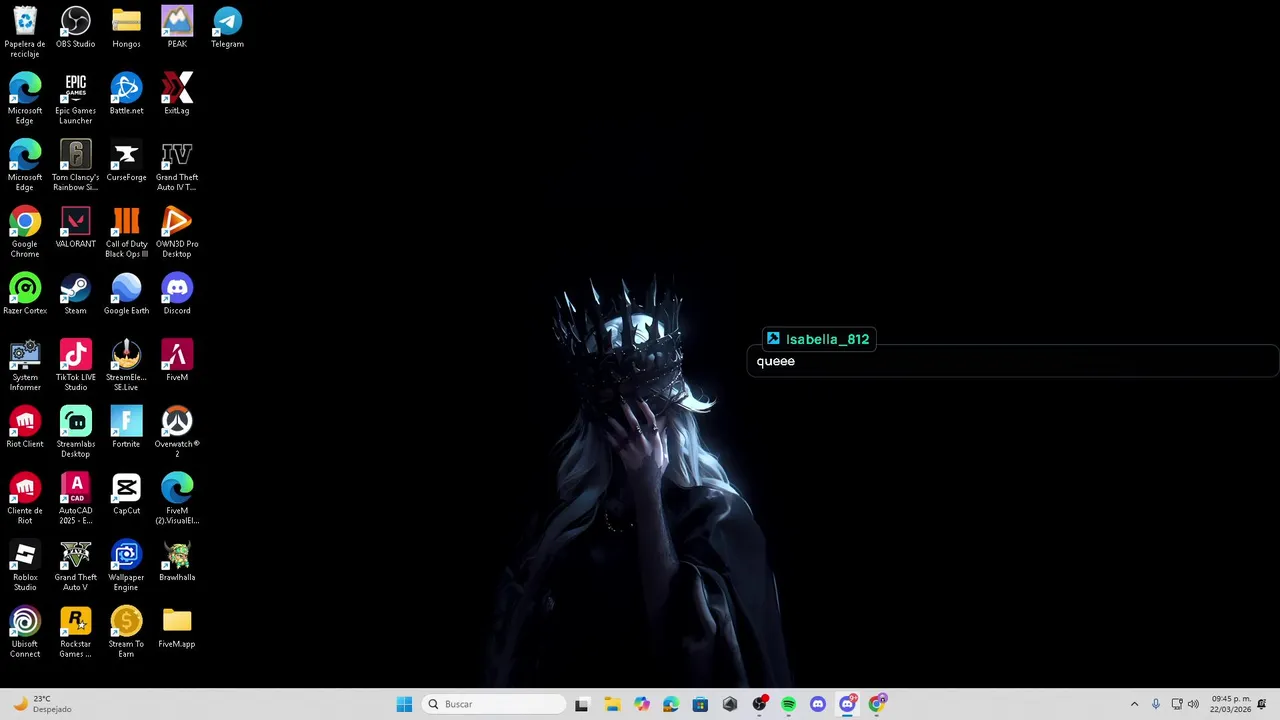Open File Explorer from the taskbar
This screenshot has height=720, width=1280.
(x=612, y=704)
